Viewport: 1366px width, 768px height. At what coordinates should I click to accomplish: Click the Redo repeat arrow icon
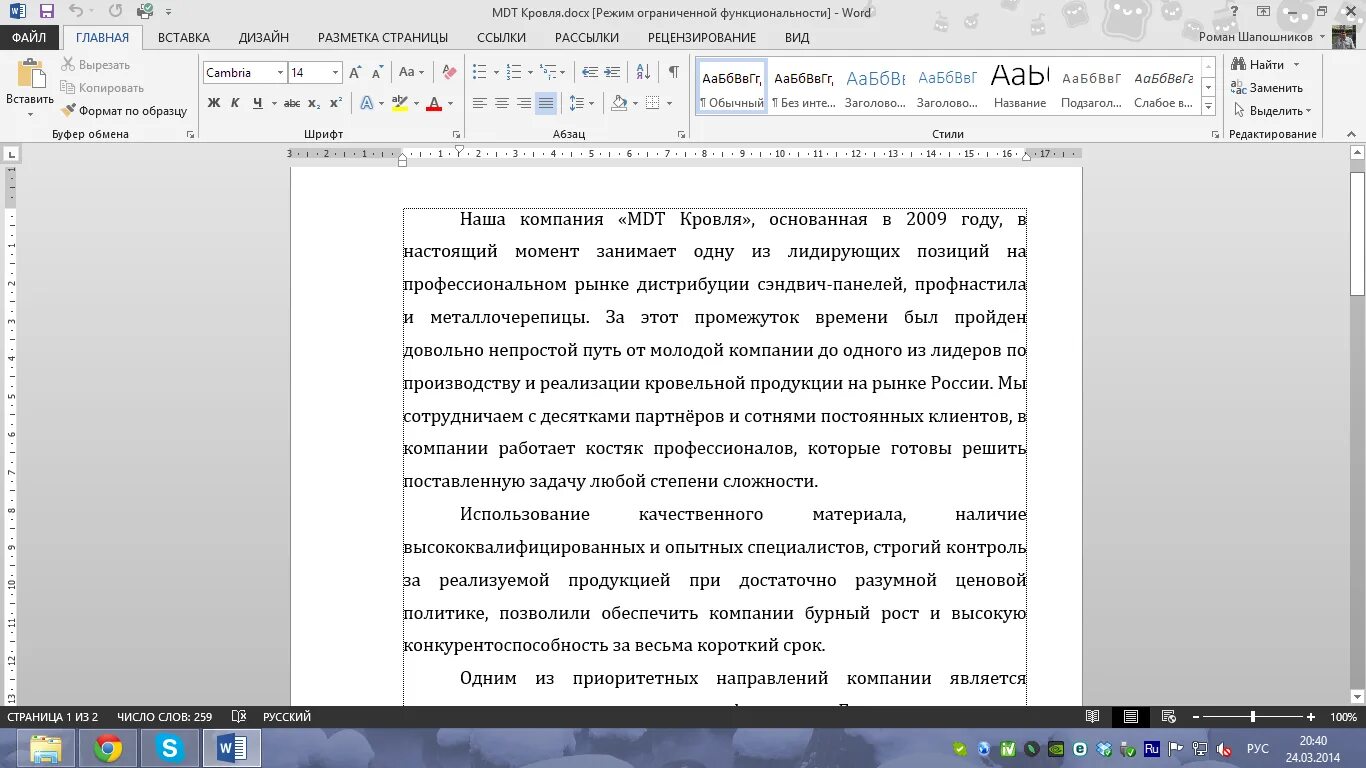coord(115,12)
